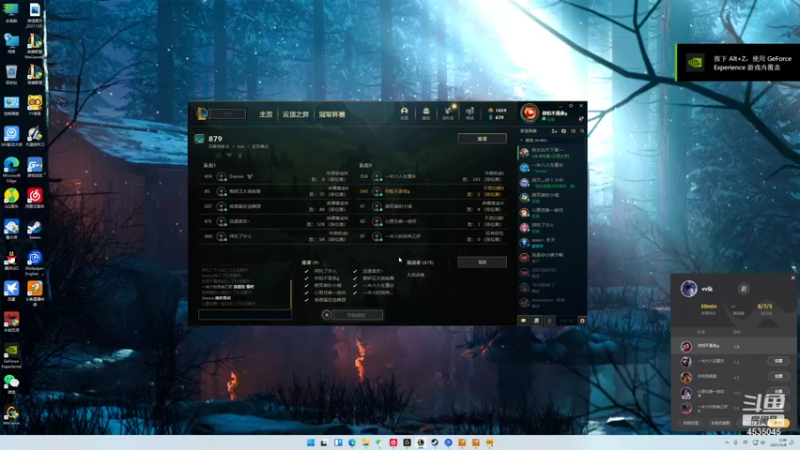
Task: Click the summoner avatar in client header
Action: point(530,113)
